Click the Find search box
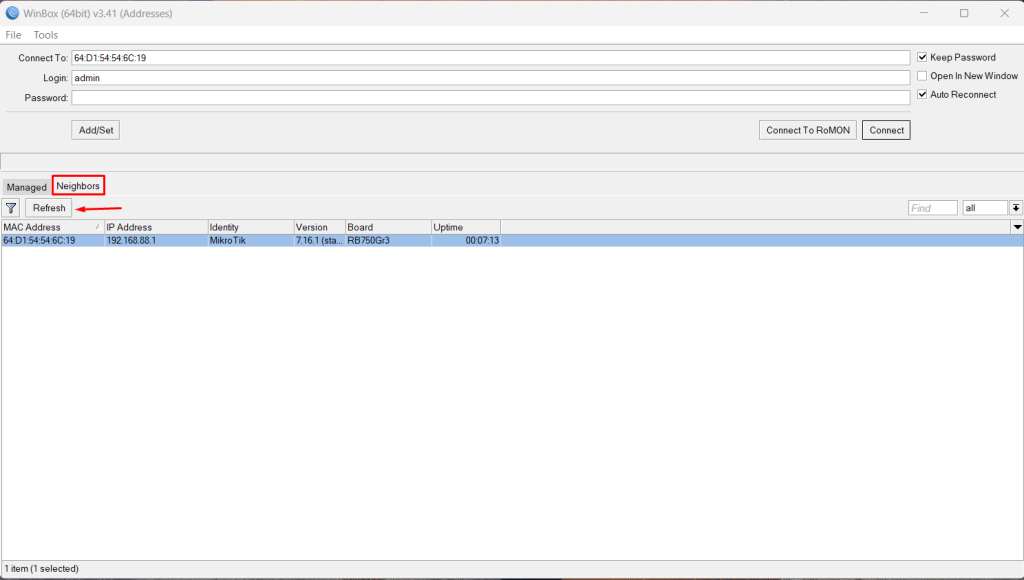1024x580 pixels. [x=933, y=208]
